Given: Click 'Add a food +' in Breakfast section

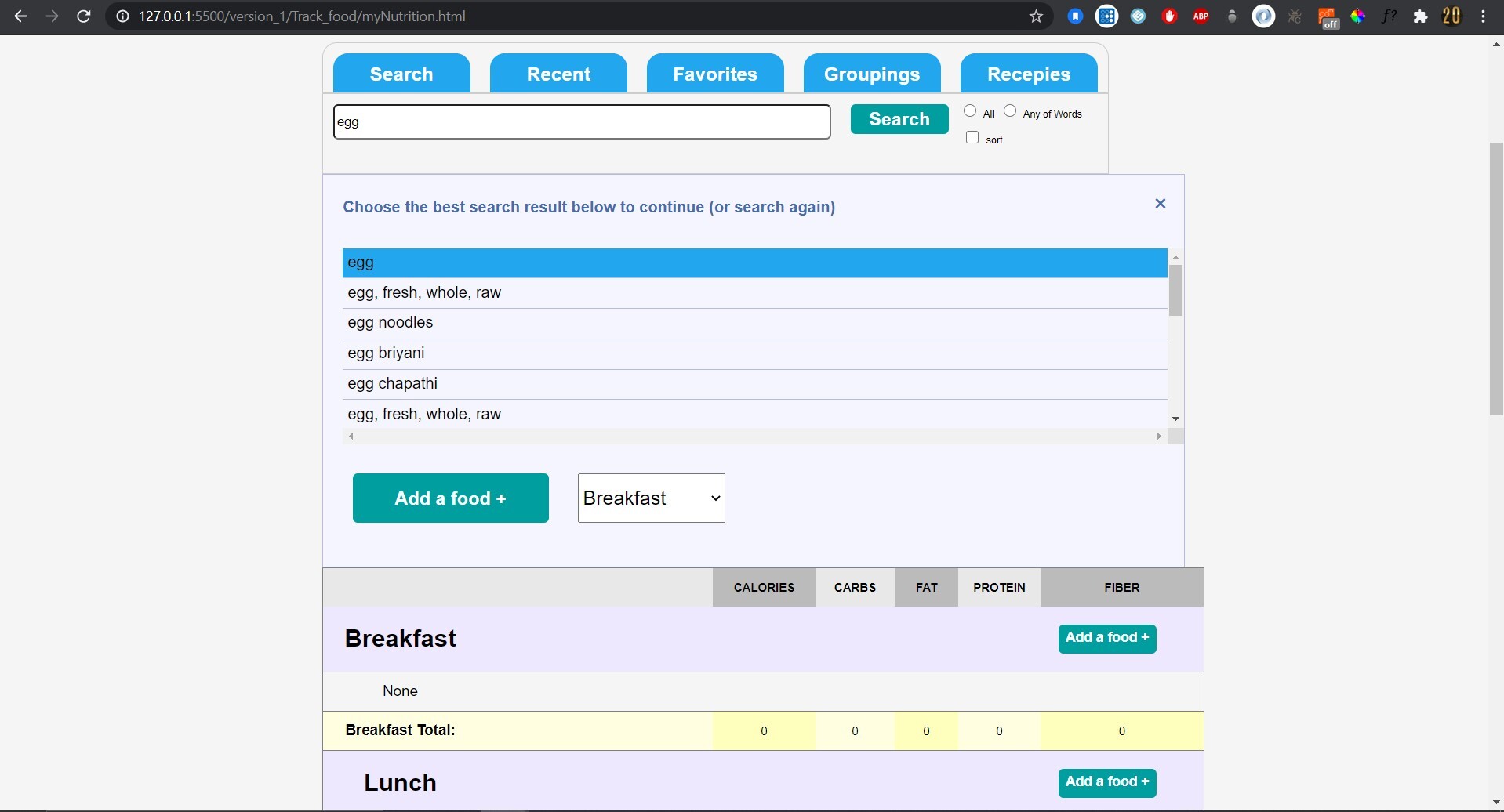Looking at the screenshot, I should (x=1107, y=638).
